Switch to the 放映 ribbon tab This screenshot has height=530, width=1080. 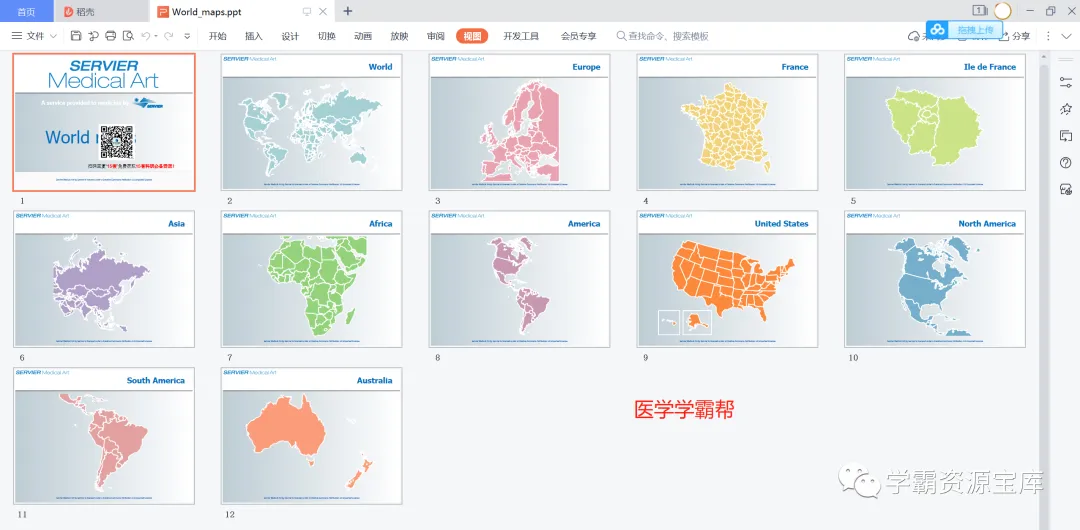(399, 36)
